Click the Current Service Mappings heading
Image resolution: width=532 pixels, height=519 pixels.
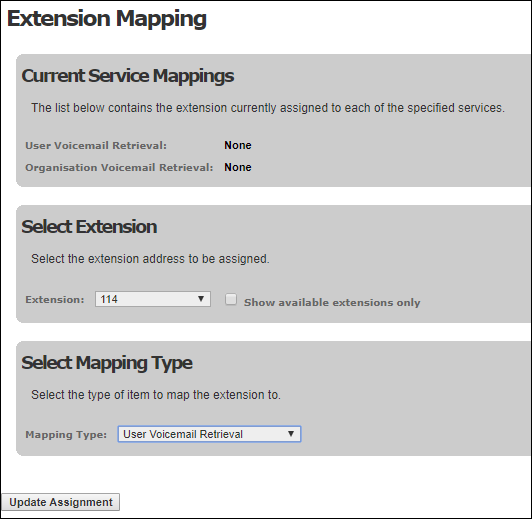(128, 76)
